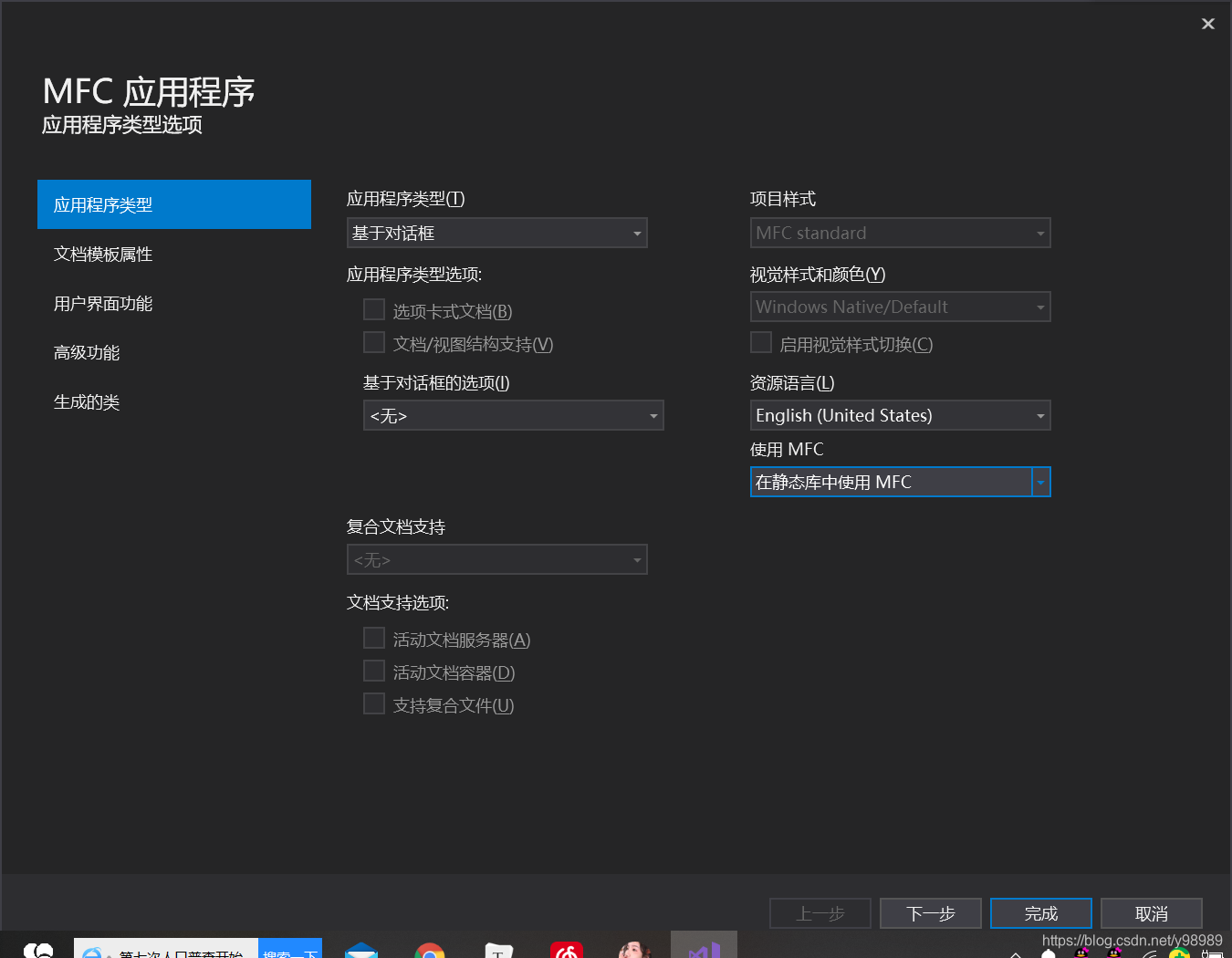The height and width of the screenshot is (958, 1232).
Task: Click the 取消 button
Action: [x=1152, y=913]
